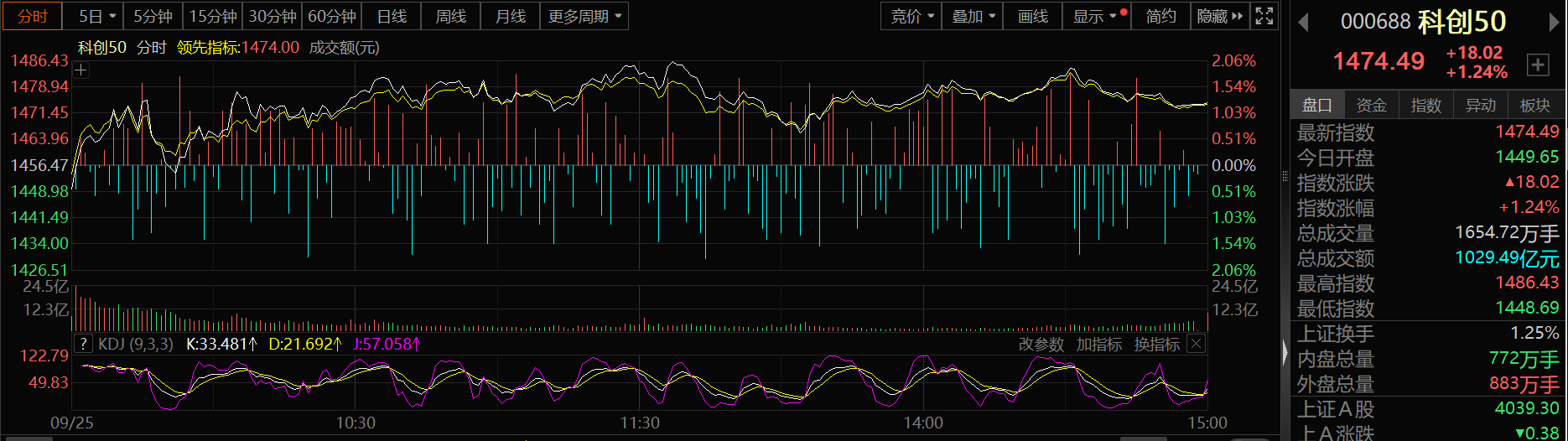1568x441 pixels.
Task: Collapse side panel using the splitter arrow
Action: (x=1285, y=352)
